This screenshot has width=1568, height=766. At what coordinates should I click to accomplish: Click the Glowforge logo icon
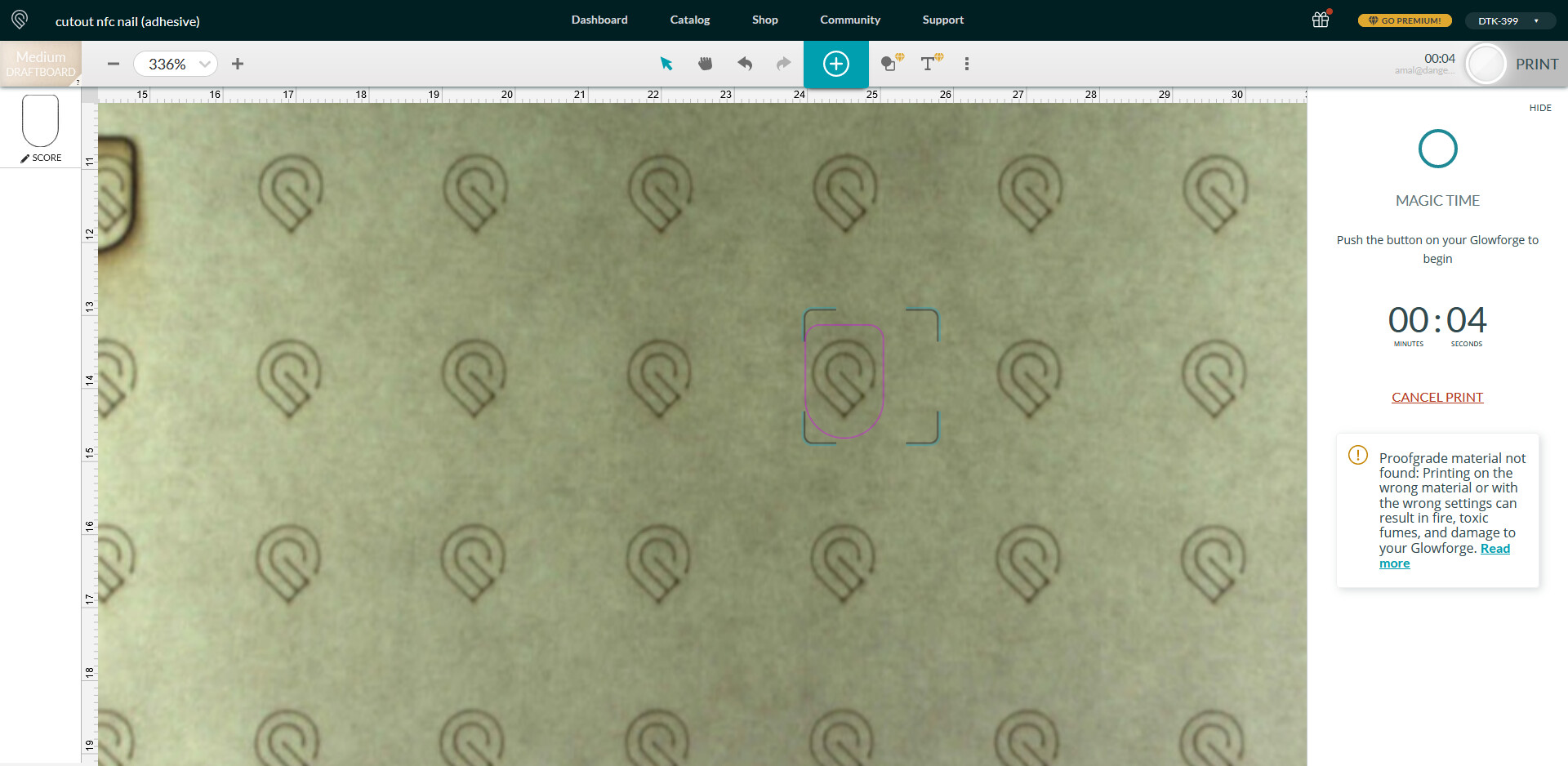pos(20,20)
